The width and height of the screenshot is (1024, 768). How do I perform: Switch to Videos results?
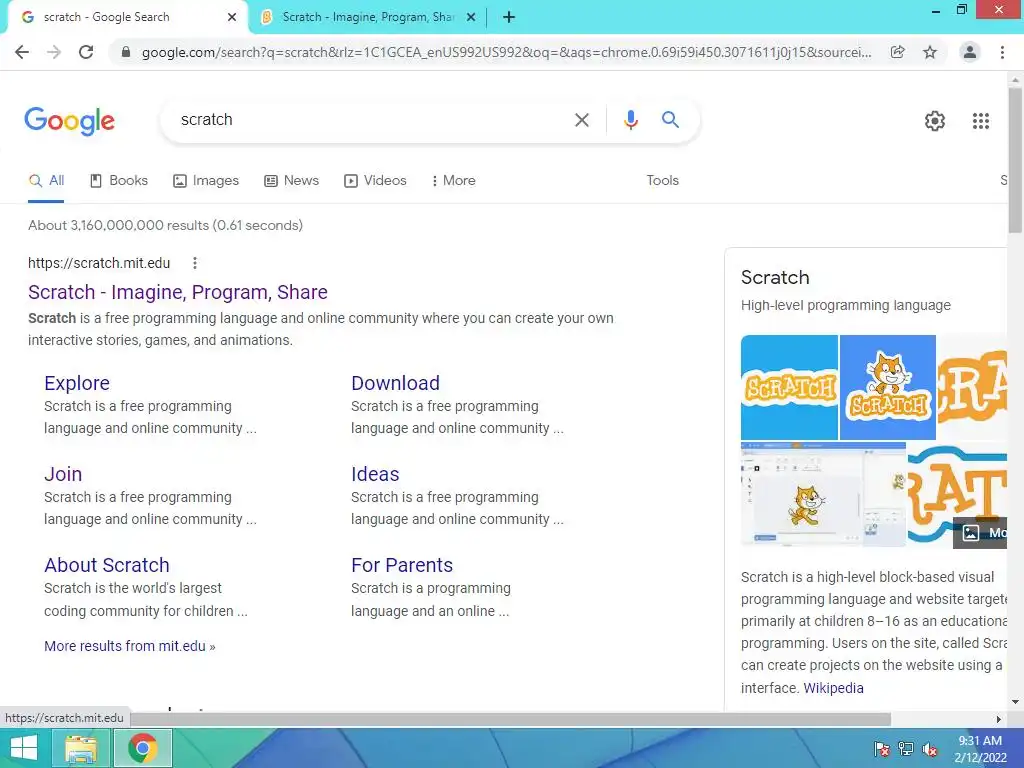coord(375,181)
